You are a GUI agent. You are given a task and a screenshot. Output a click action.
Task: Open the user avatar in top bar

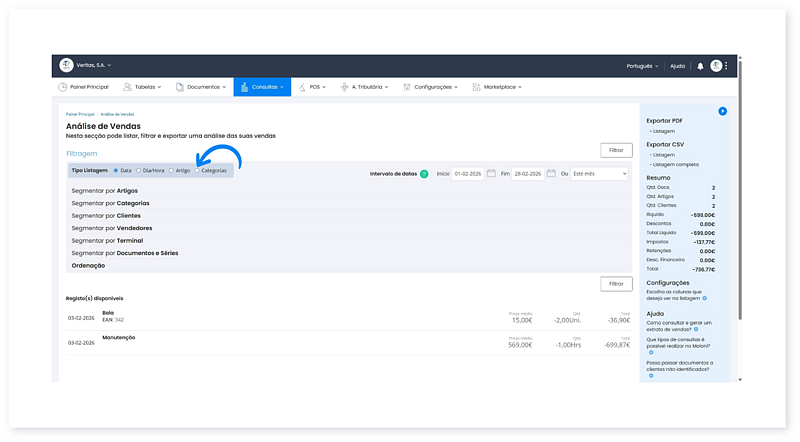[x=716, y=66]
